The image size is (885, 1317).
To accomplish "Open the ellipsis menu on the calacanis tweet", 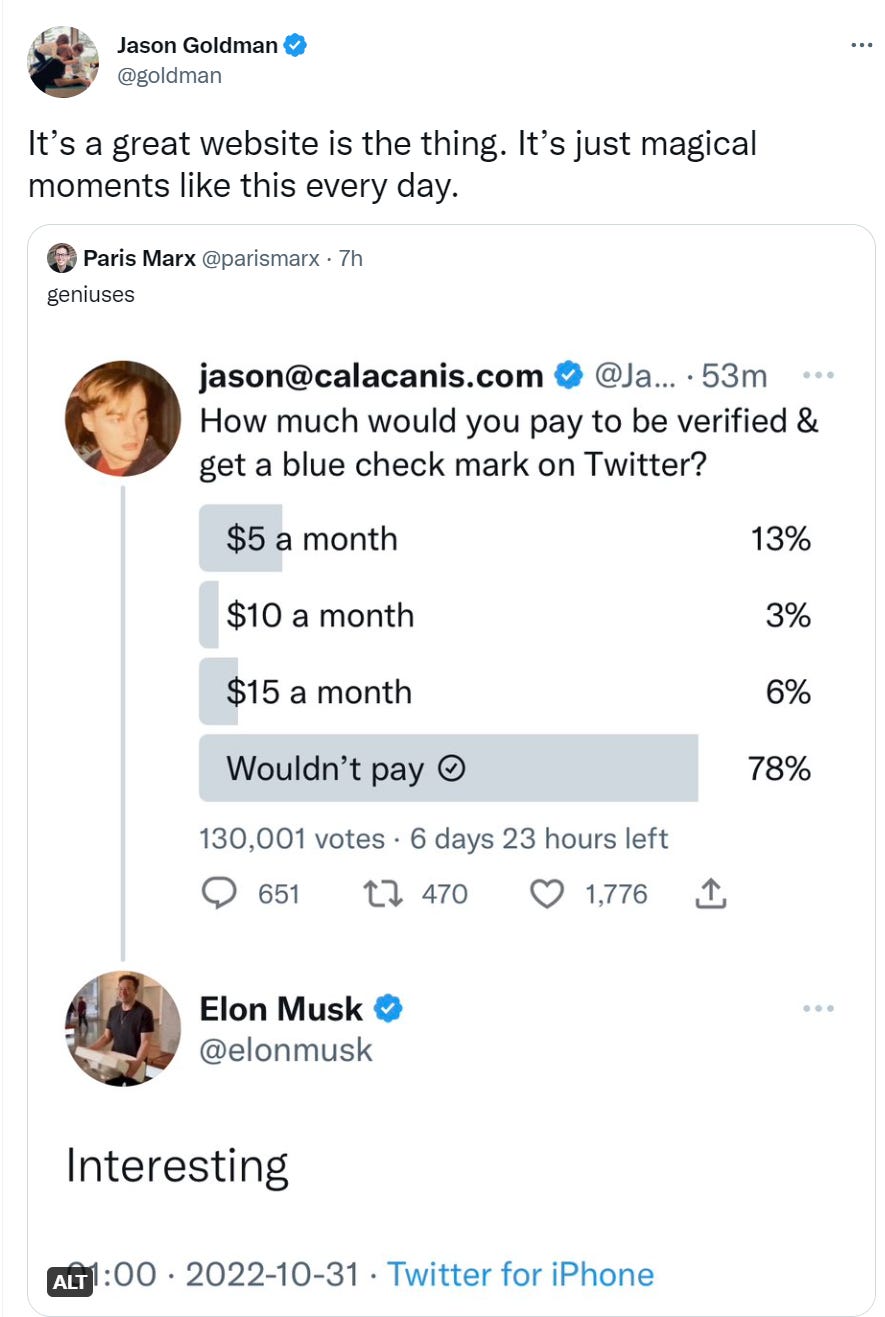I will click(x=818, y=376).
